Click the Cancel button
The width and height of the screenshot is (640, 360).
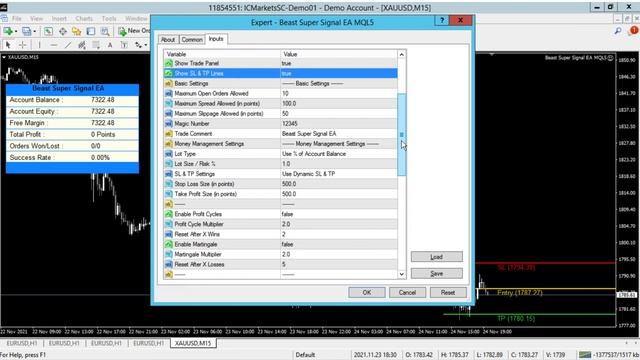tap(407, 293)
